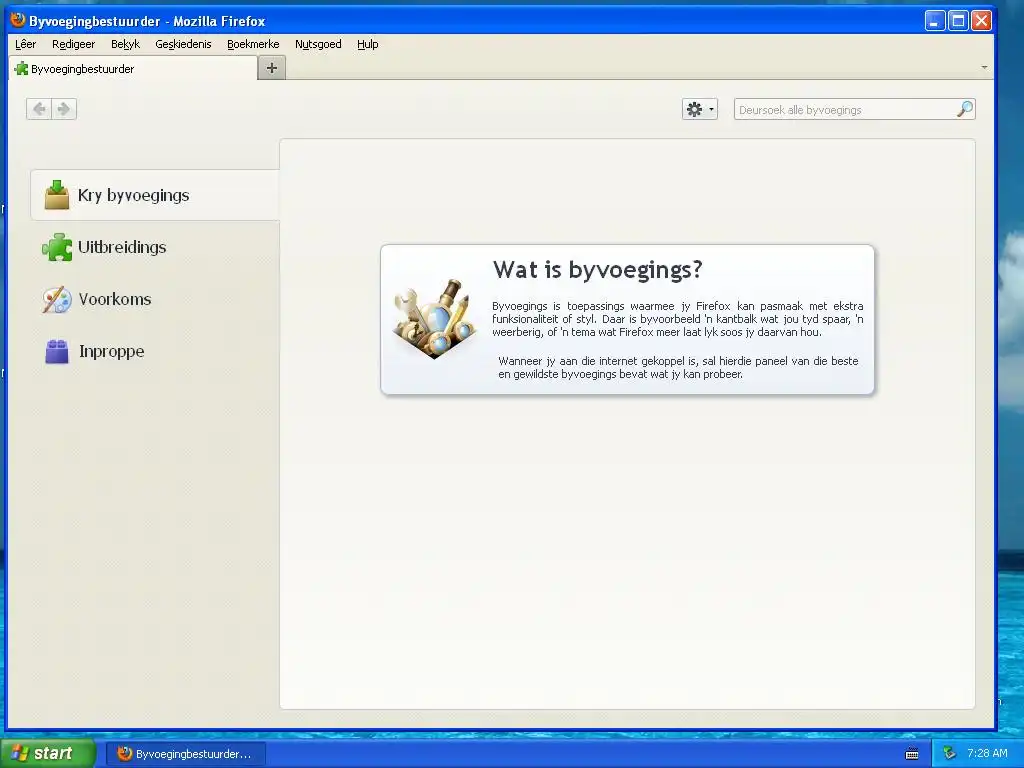Open the Hulp menu

coord(368,44)
